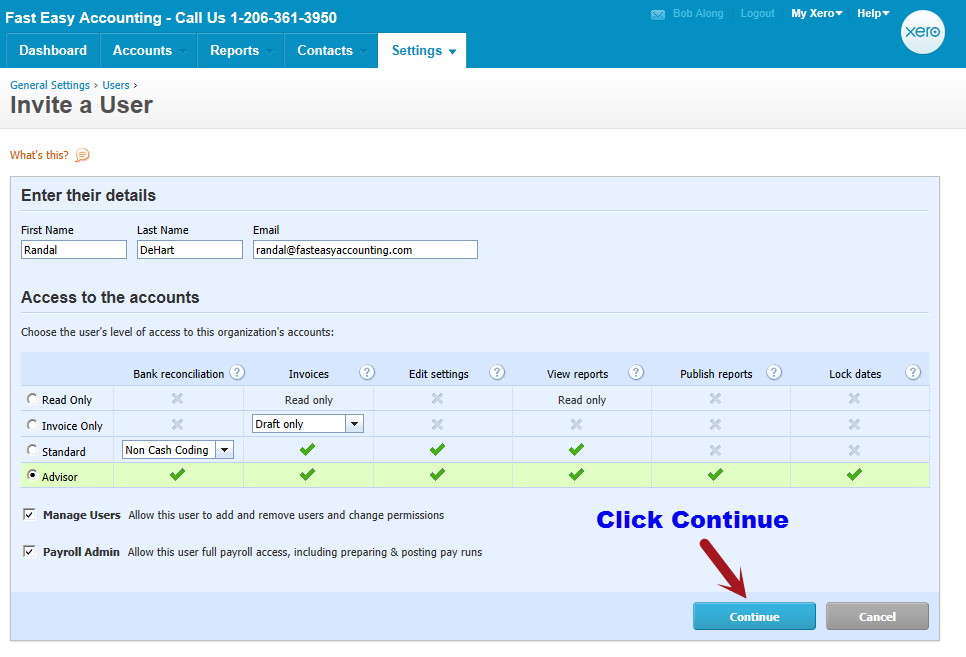
Task: Open the Contacts menu tab
Action: coord(331,51)
